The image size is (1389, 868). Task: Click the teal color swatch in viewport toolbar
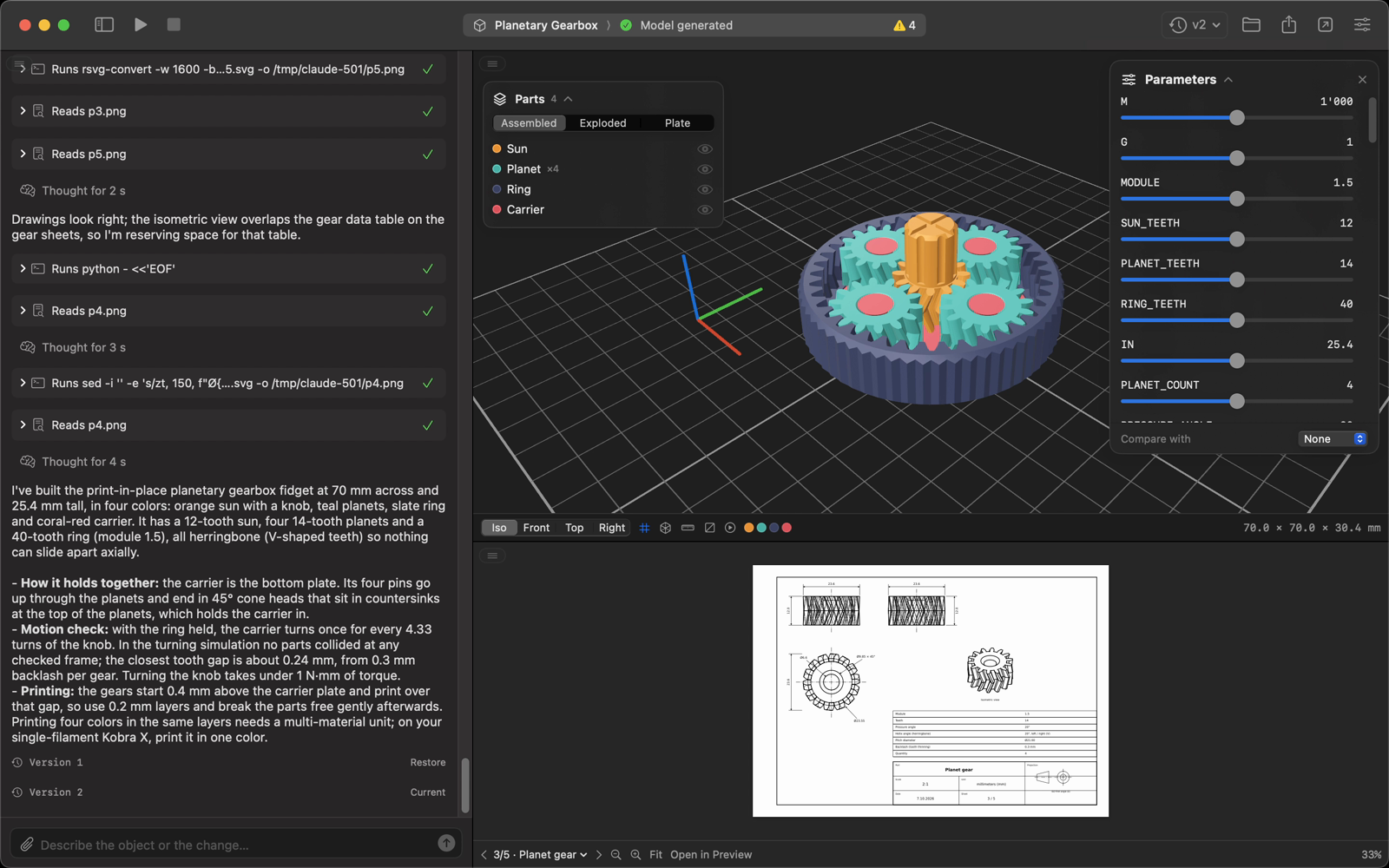761,528
